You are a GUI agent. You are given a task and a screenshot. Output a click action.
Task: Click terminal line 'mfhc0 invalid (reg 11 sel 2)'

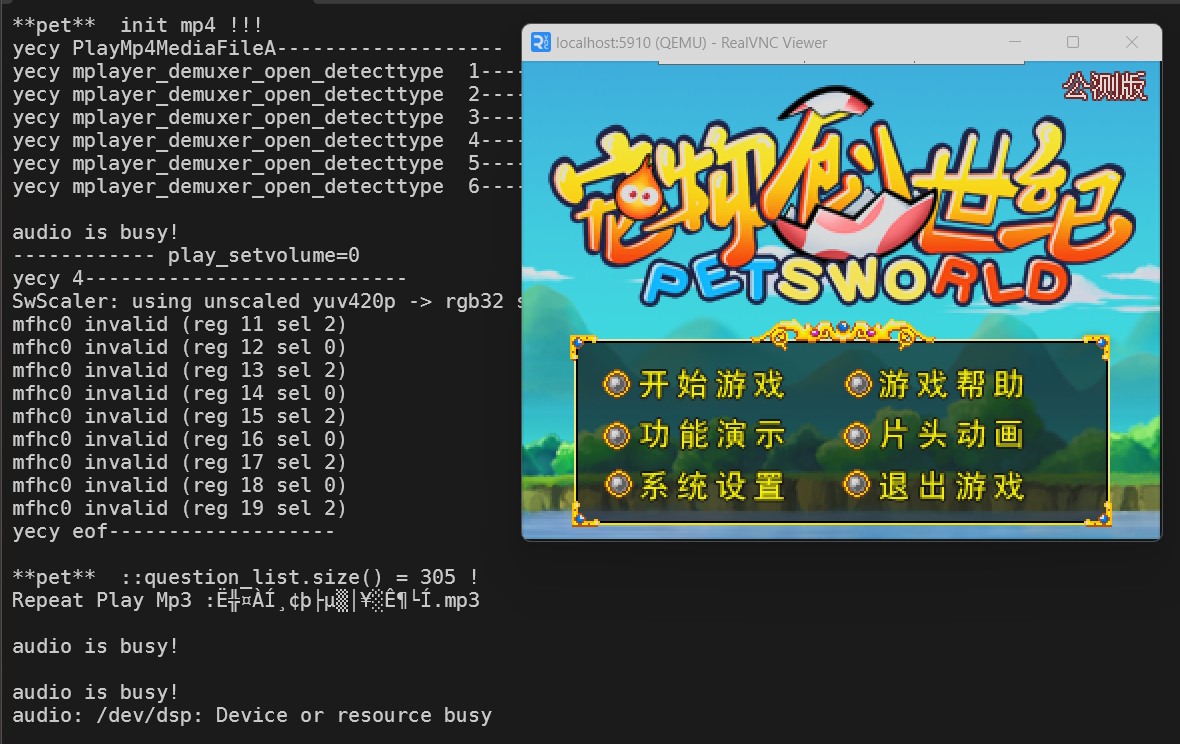179,324
